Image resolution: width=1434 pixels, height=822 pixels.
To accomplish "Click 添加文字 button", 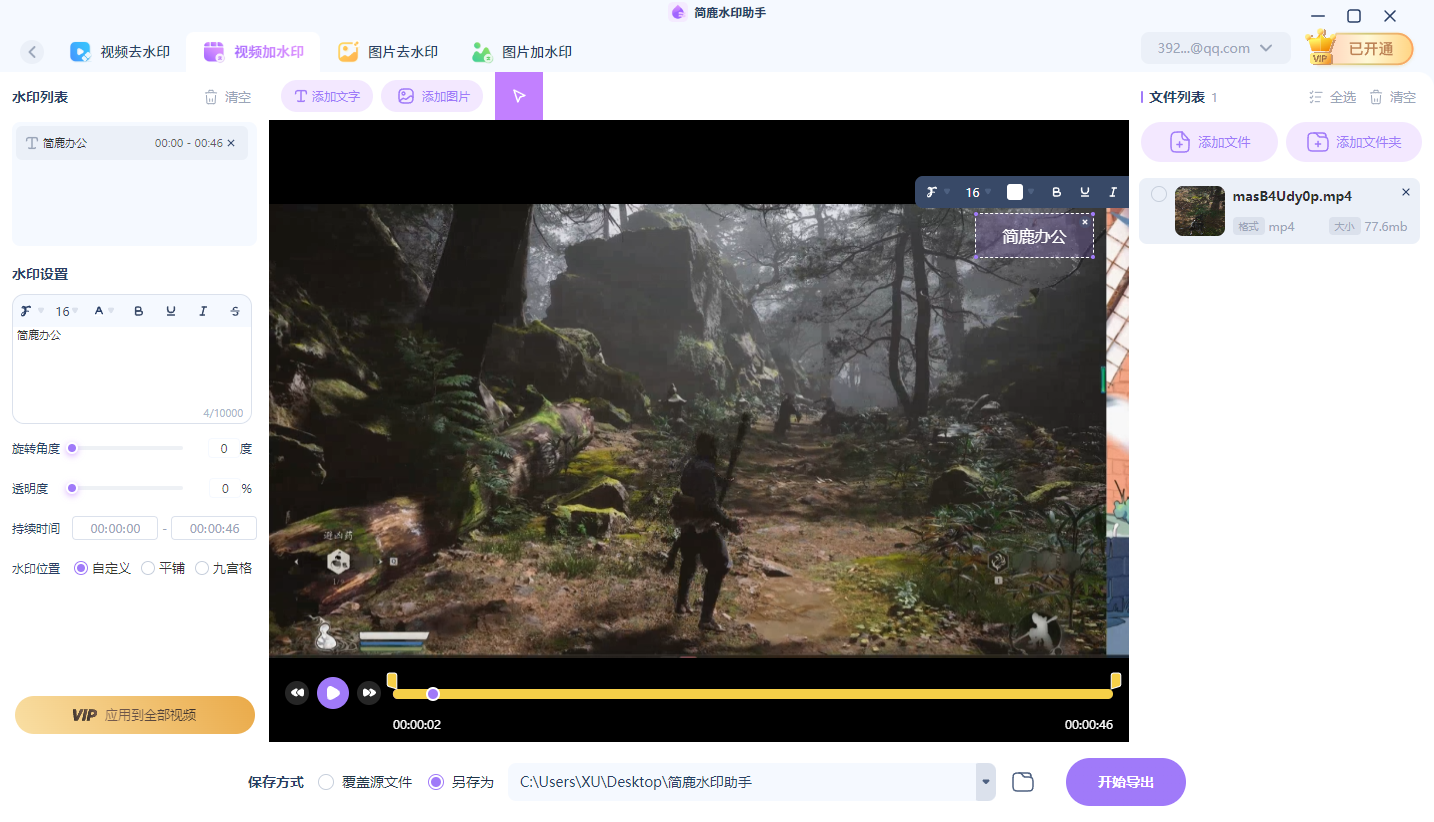I will [327, 96].
